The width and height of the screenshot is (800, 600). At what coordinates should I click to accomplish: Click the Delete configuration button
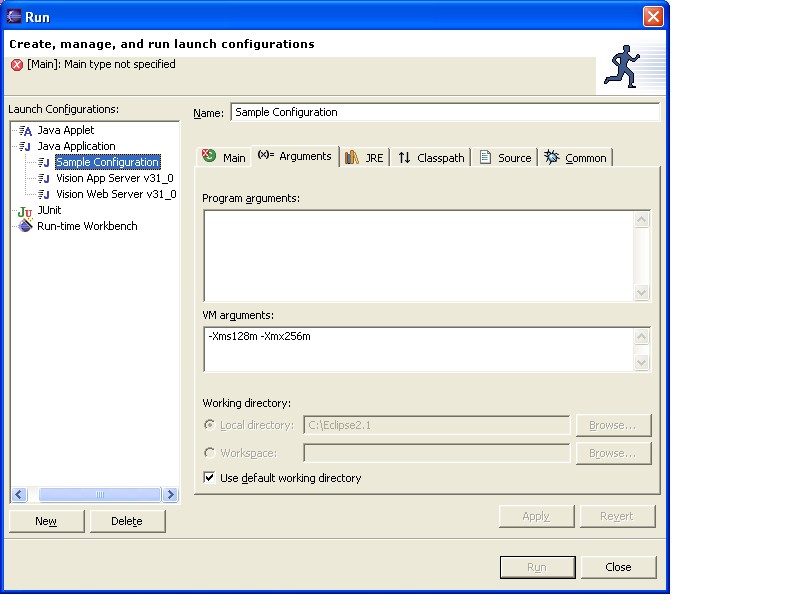(x=128, y=521)
